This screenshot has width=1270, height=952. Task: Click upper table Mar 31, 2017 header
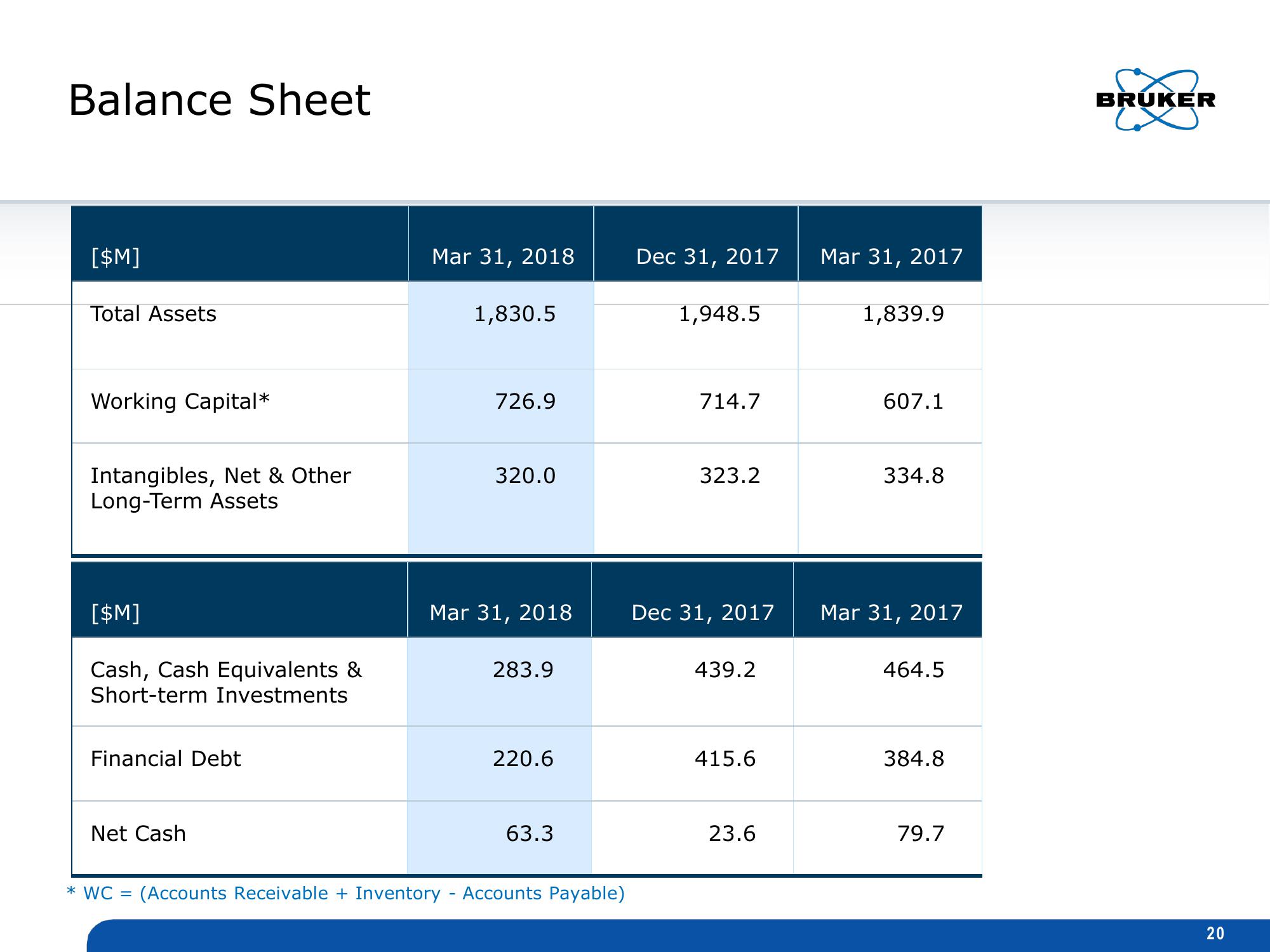892,257
